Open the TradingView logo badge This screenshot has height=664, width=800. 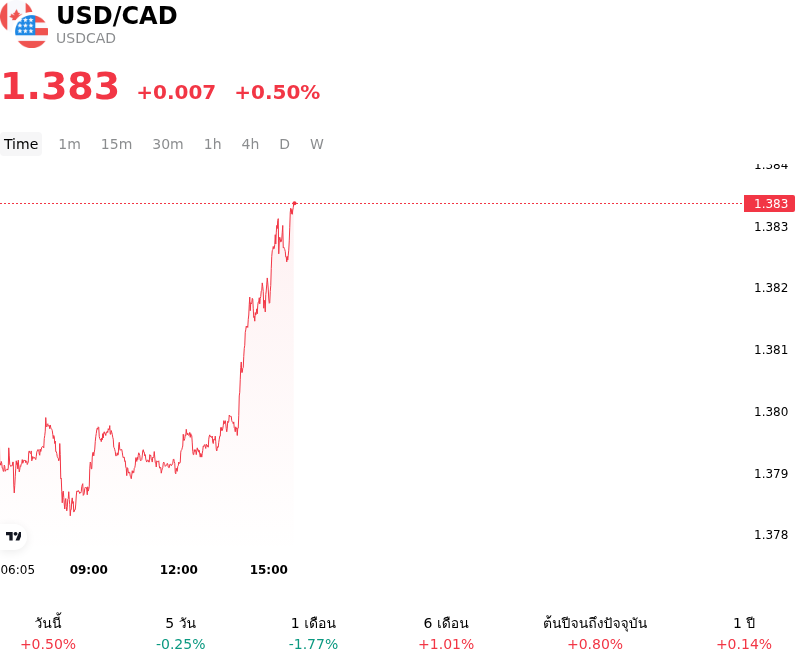click(13, 536)
